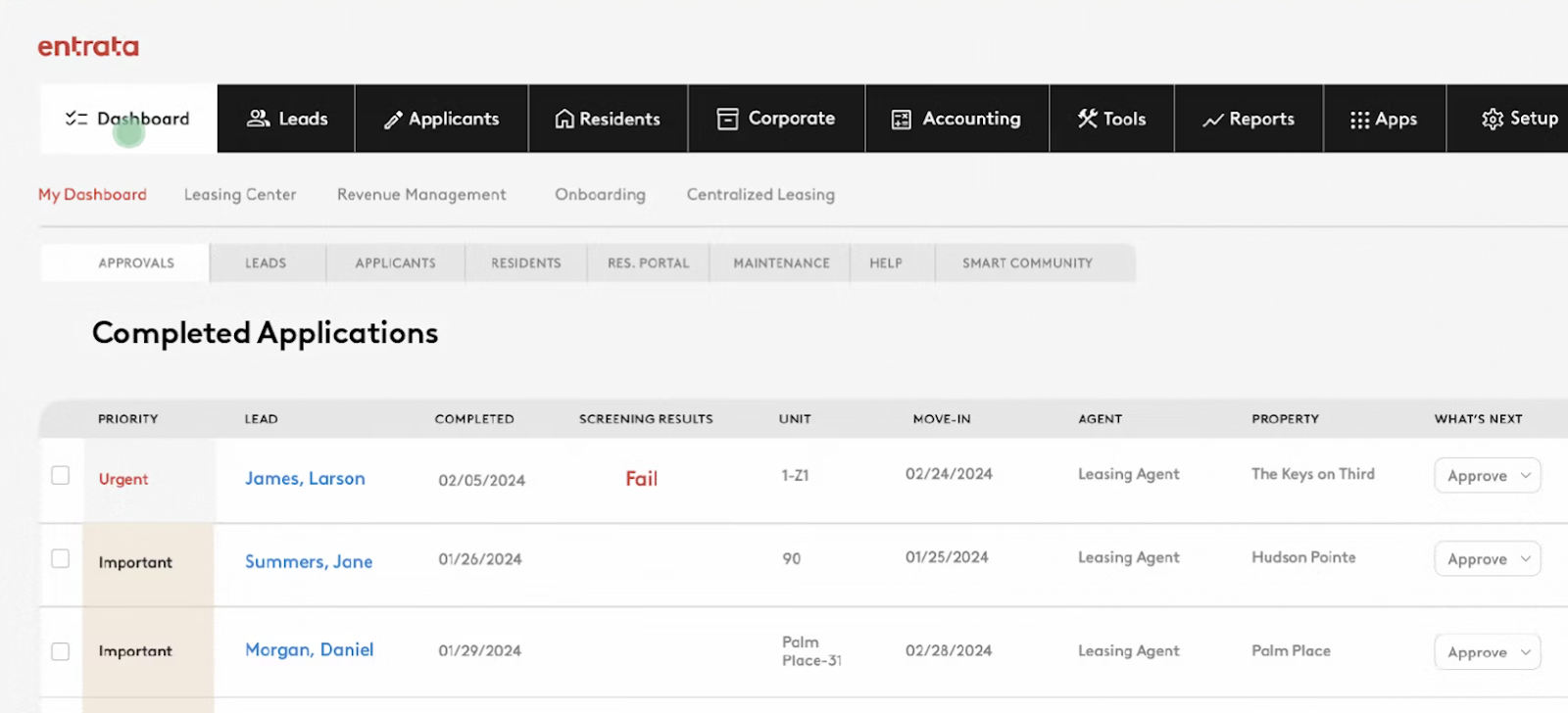Switch to the Res. Portal tab
The width and height of the screenshot is (1568, 713).
[649, 262]
